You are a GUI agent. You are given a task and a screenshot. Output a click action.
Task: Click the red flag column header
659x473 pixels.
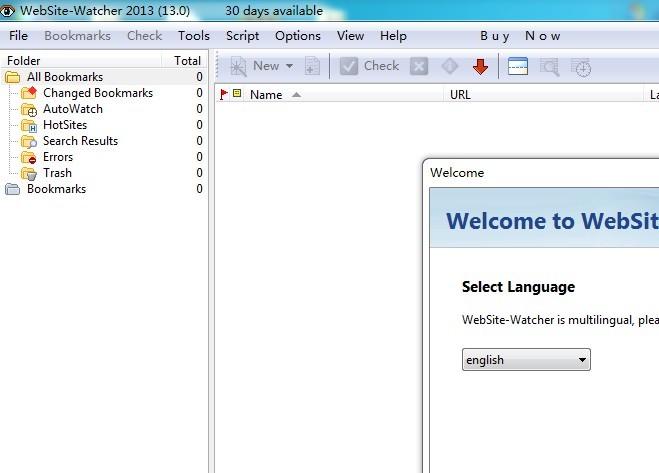click(224, 95)
